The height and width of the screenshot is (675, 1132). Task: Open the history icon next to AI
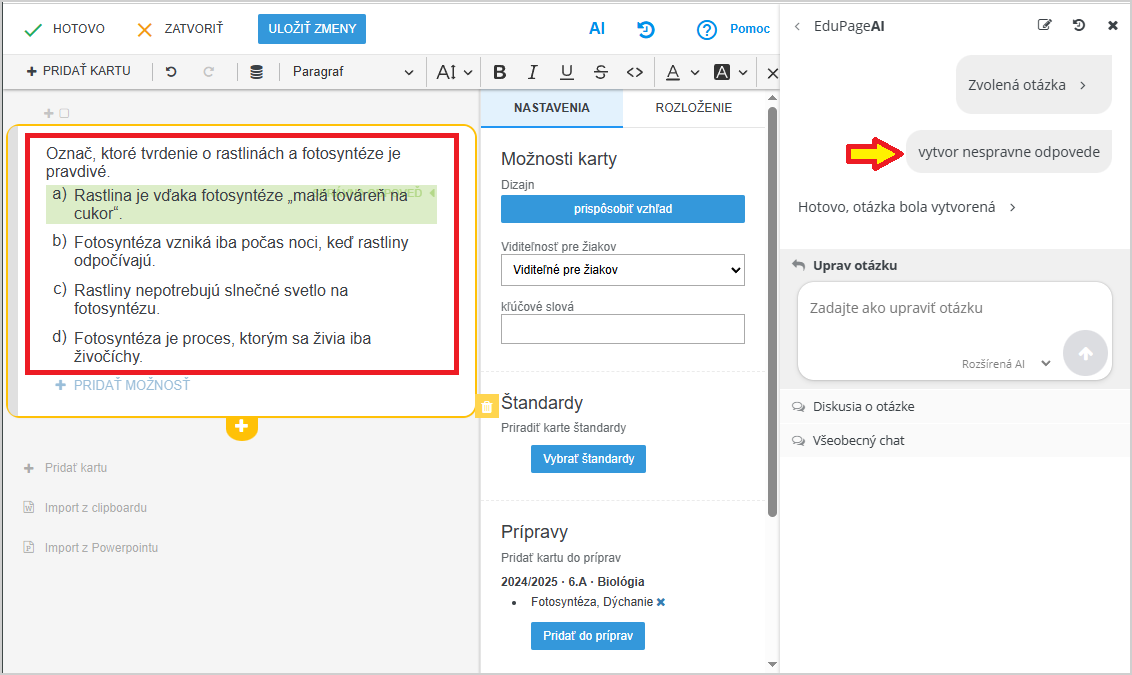(x=646, y=30)
